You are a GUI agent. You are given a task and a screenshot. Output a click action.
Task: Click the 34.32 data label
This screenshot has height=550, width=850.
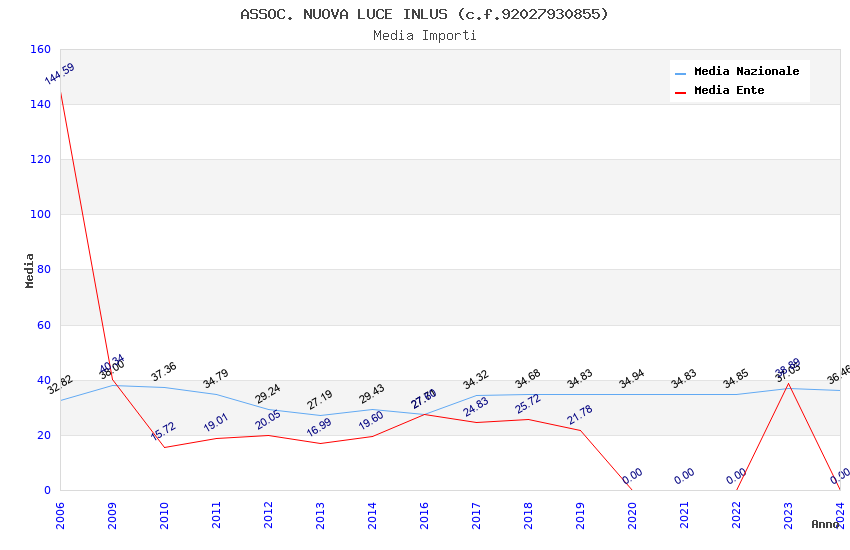coord(476,379)
